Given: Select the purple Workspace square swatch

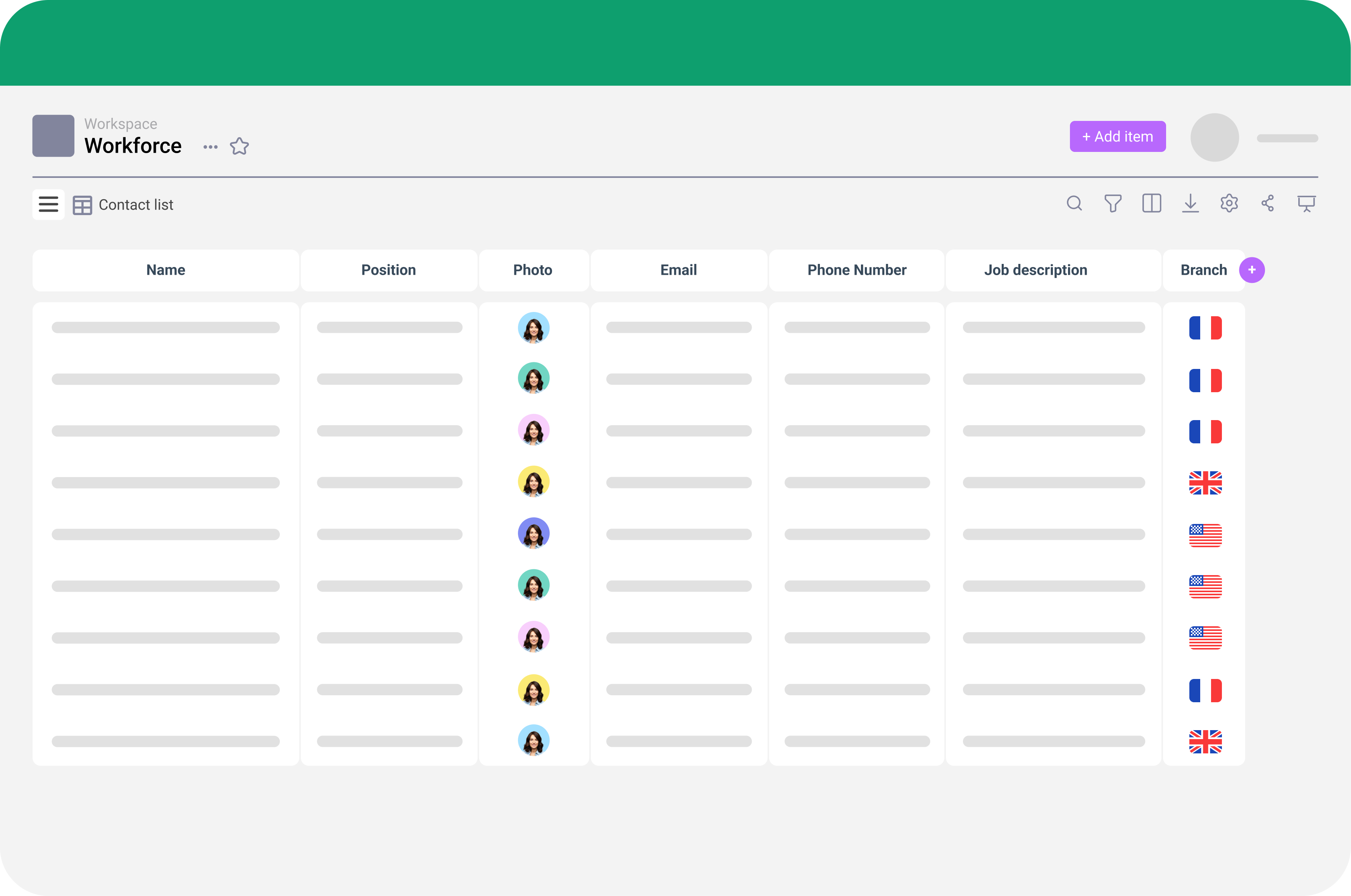Looking at the screenshot, I should coord(53,136).
